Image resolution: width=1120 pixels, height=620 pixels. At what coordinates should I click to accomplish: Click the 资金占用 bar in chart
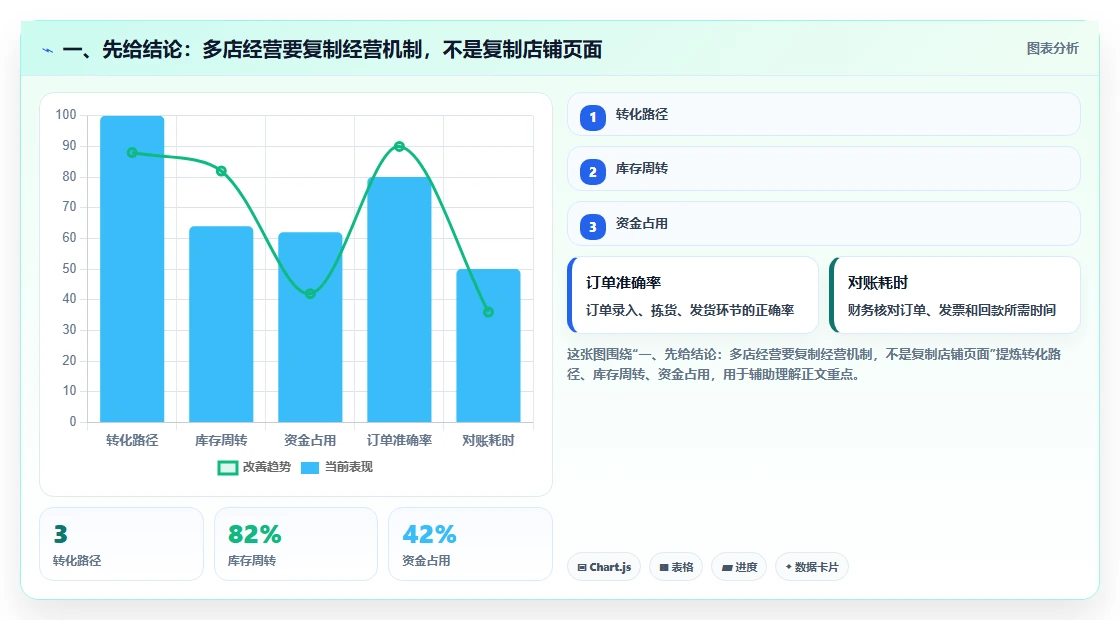tap(310, 327)
